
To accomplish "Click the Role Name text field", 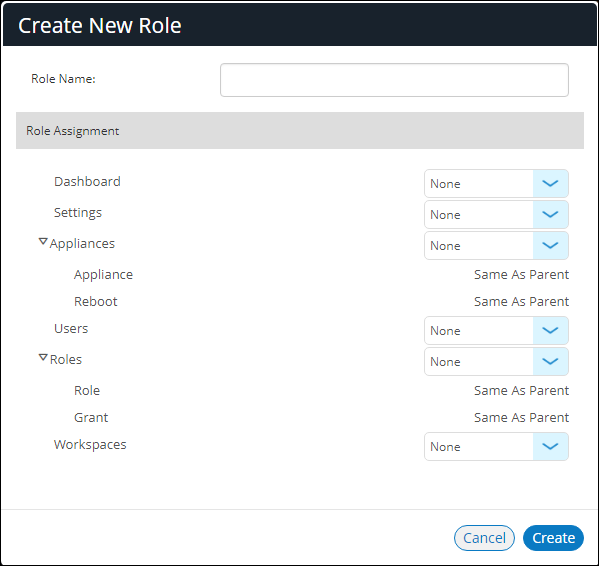I will pyautogui.click(x=394, y=80).
